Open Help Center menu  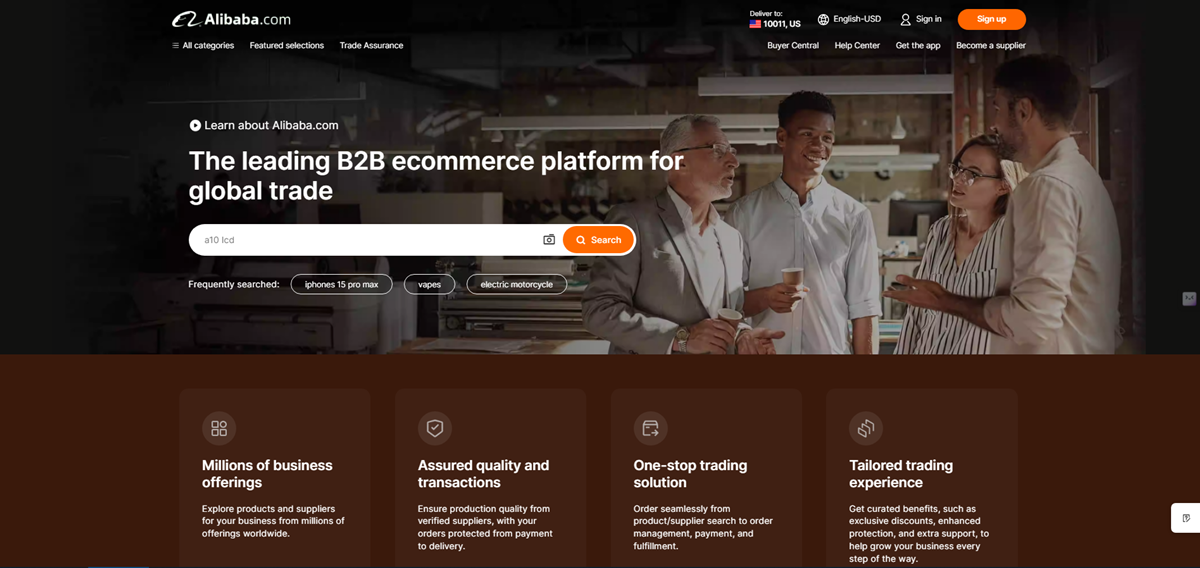857,45
